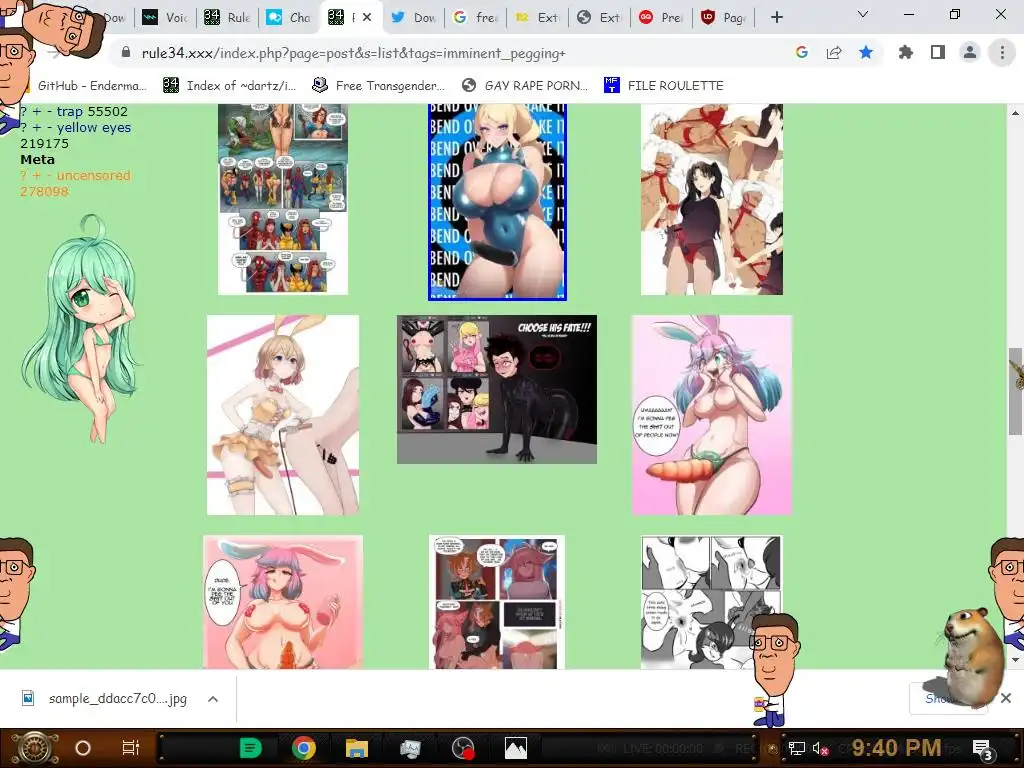The height and width of the screenshot is (768, 1024).
Task: Open the Extensions puzzle menu
Action: coord(906,53)
